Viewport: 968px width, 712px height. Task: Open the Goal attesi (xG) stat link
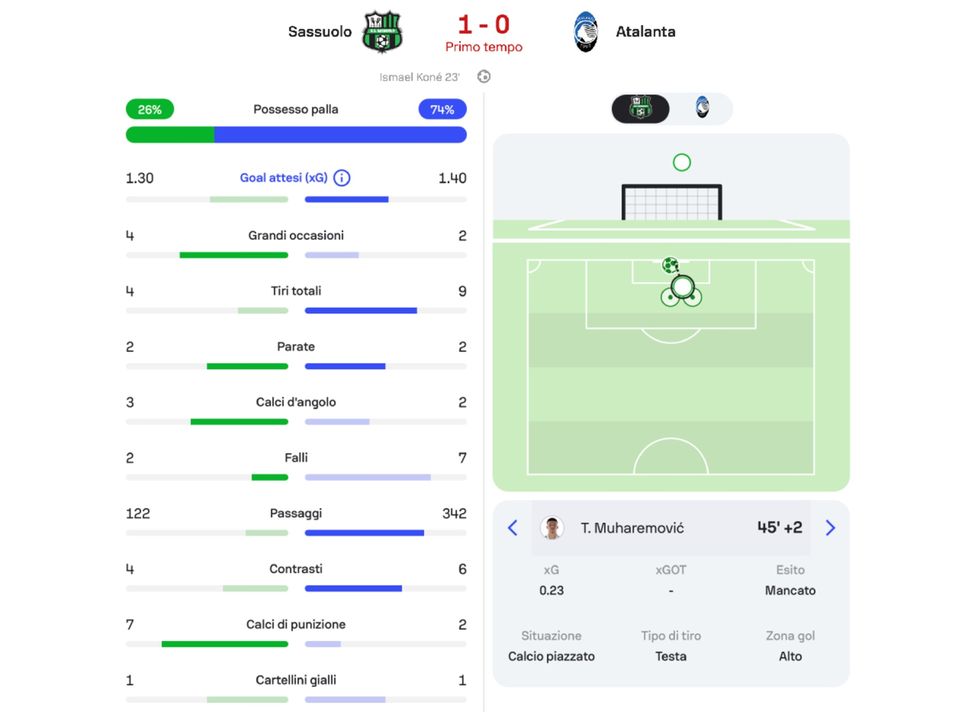click(284, 178)
